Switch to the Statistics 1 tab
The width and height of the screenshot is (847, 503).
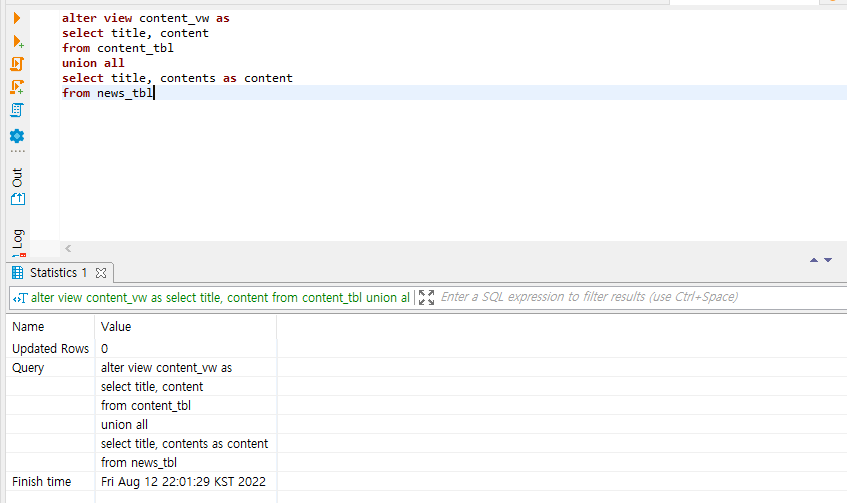point(58,273)
